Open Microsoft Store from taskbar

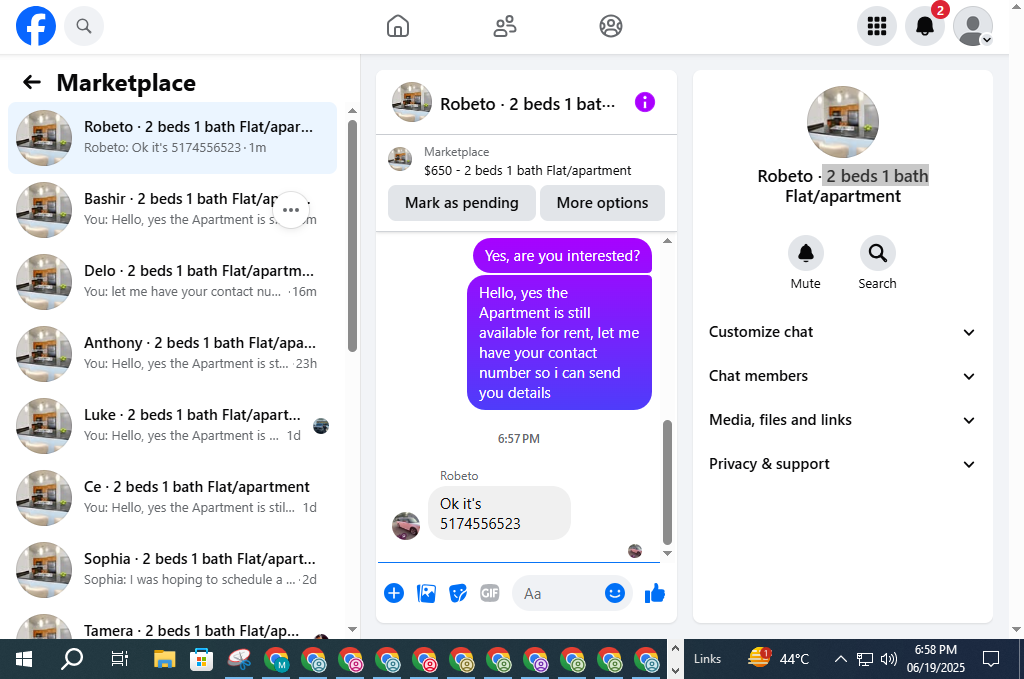(201, 660)
